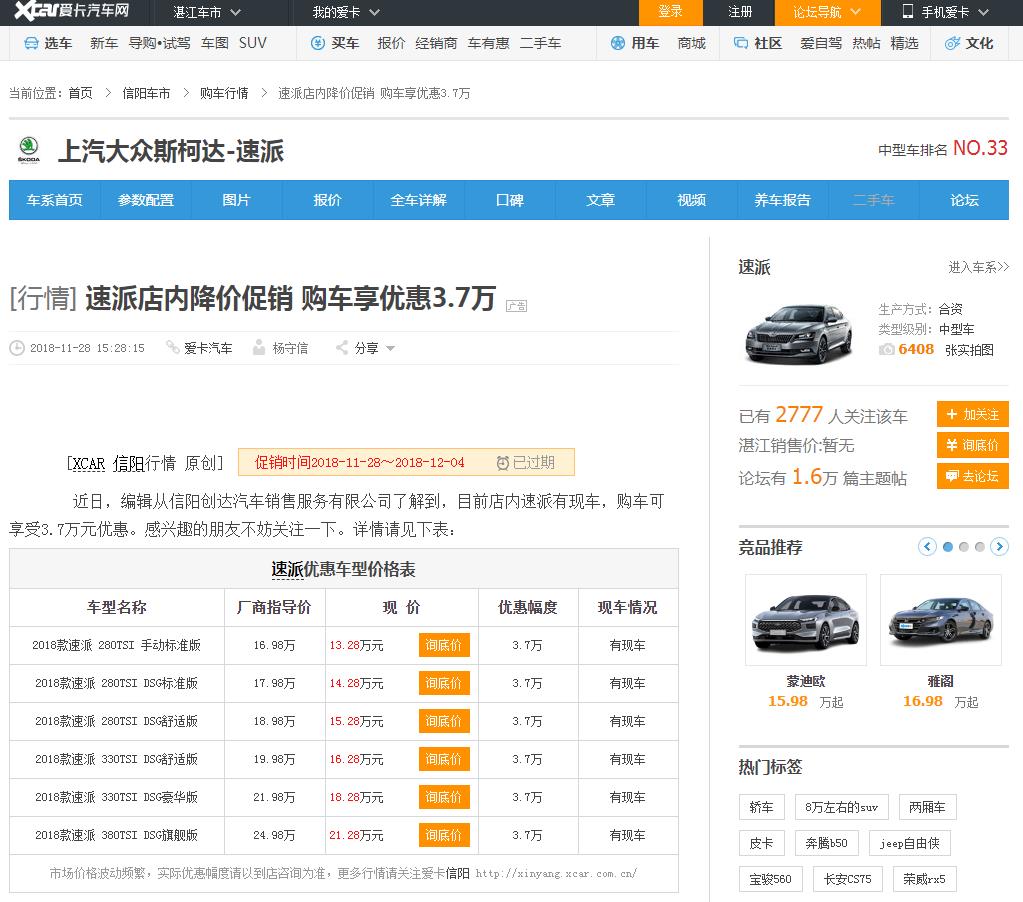Image resolution: width=1023 pixels, height=902 pixels.
Task: Click the 加关注 follow button
Action: tap(973, 415)
